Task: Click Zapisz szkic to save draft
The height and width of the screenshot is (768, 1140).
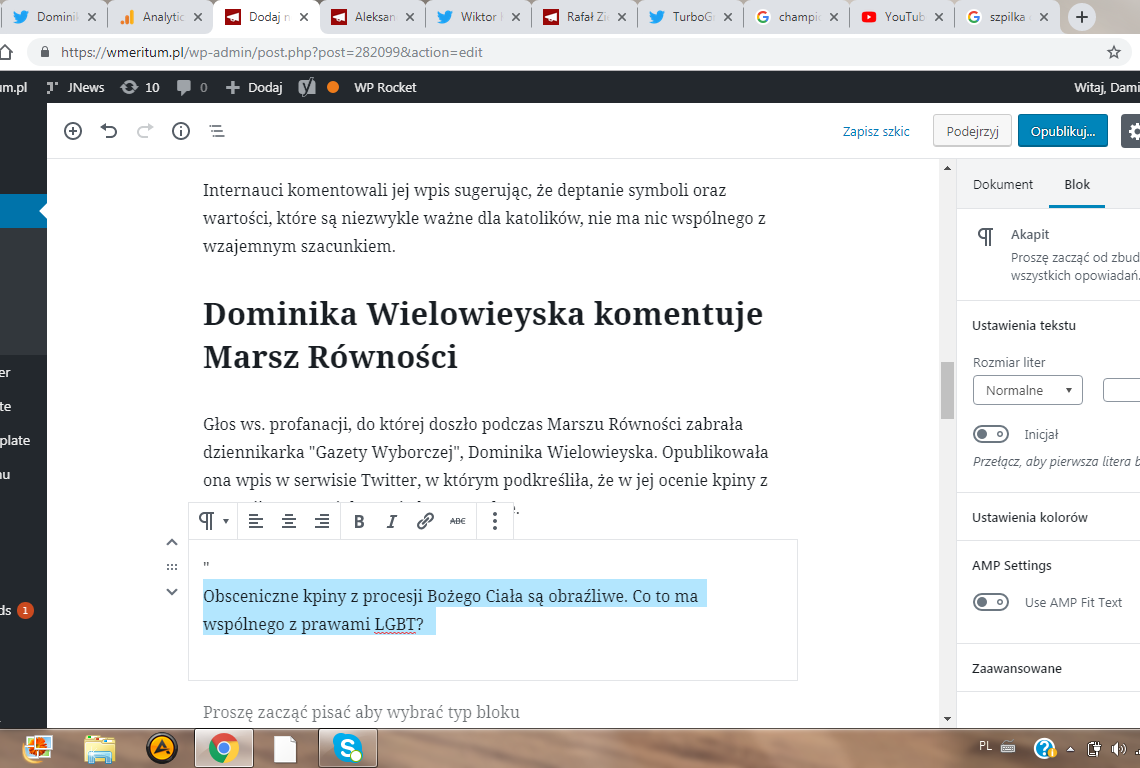Action: tap(876, 131)
